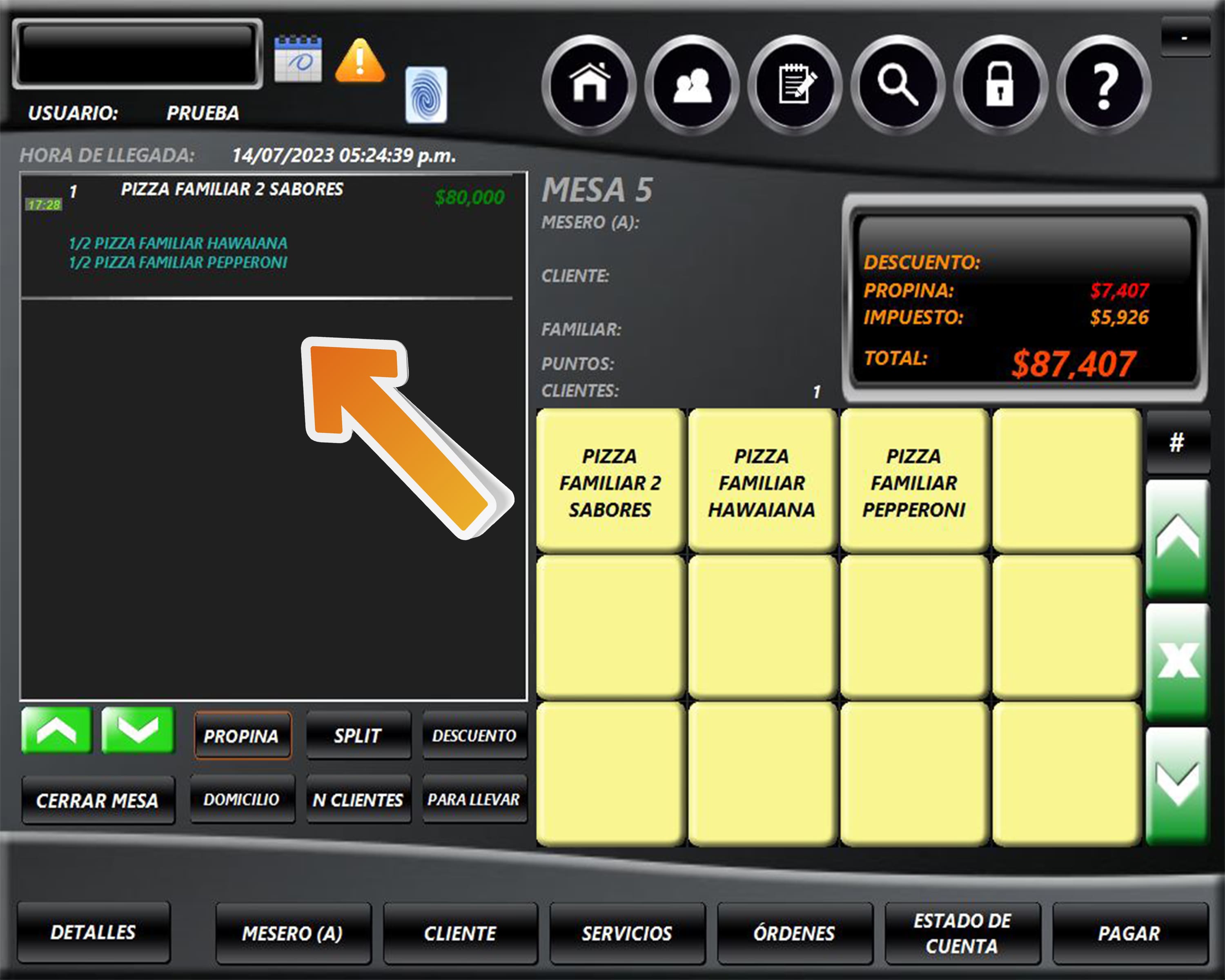The width and height of the screenshot is (1225, 980).
Task: Select PIZZA FAMILIAR 2 SABORES order line
Action: click(x=232, y=190)
